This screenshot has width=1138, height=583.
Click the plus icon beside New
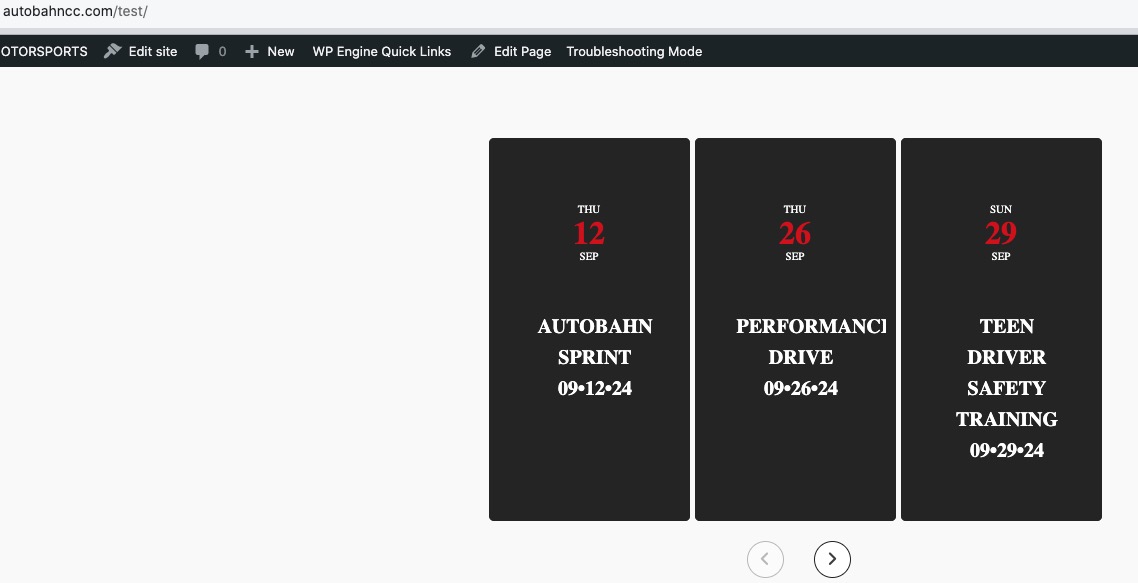(x=252, y=52)
